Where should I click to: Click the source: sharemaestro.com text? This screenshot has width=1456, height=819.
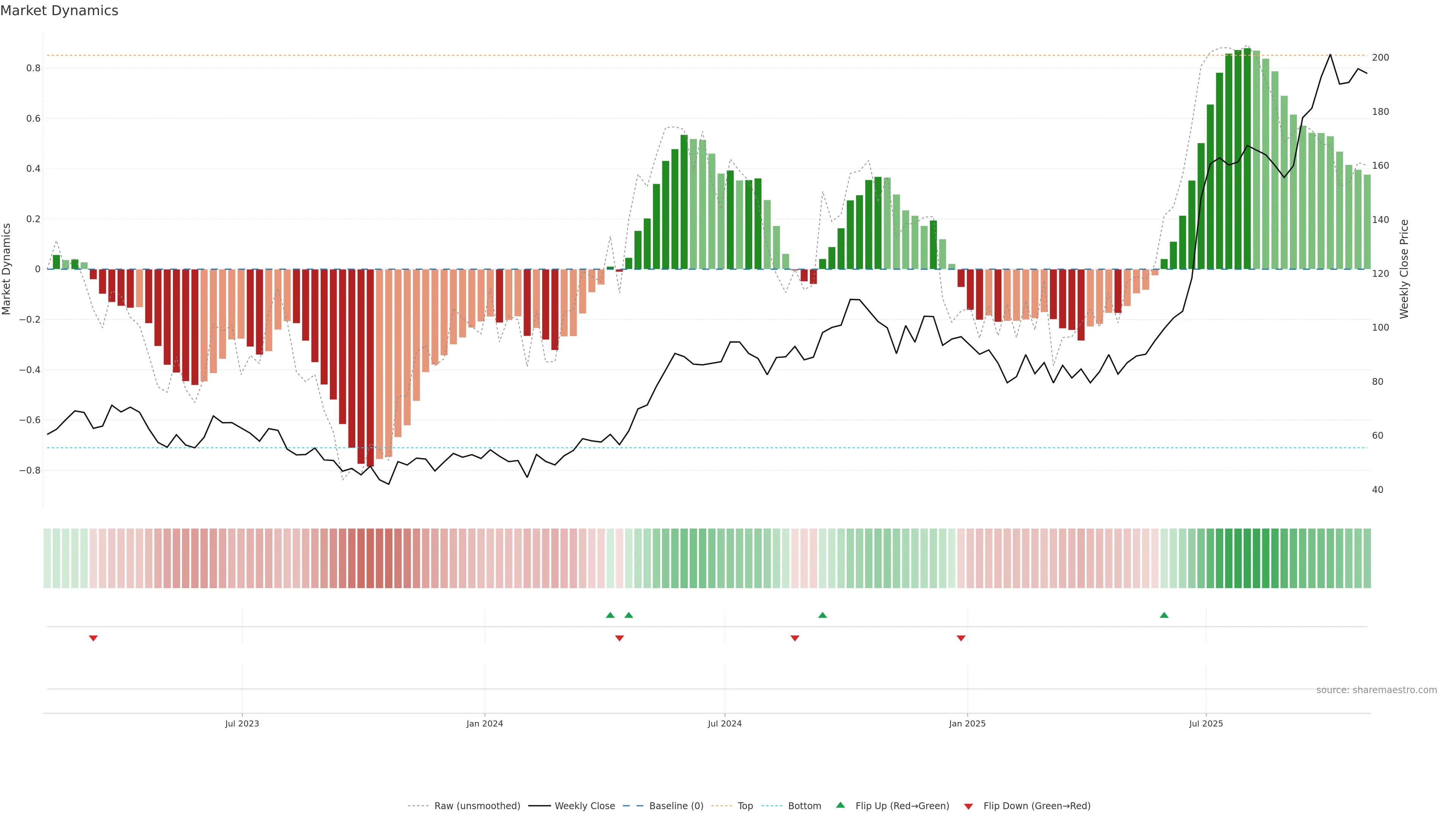pos(1376,690)
